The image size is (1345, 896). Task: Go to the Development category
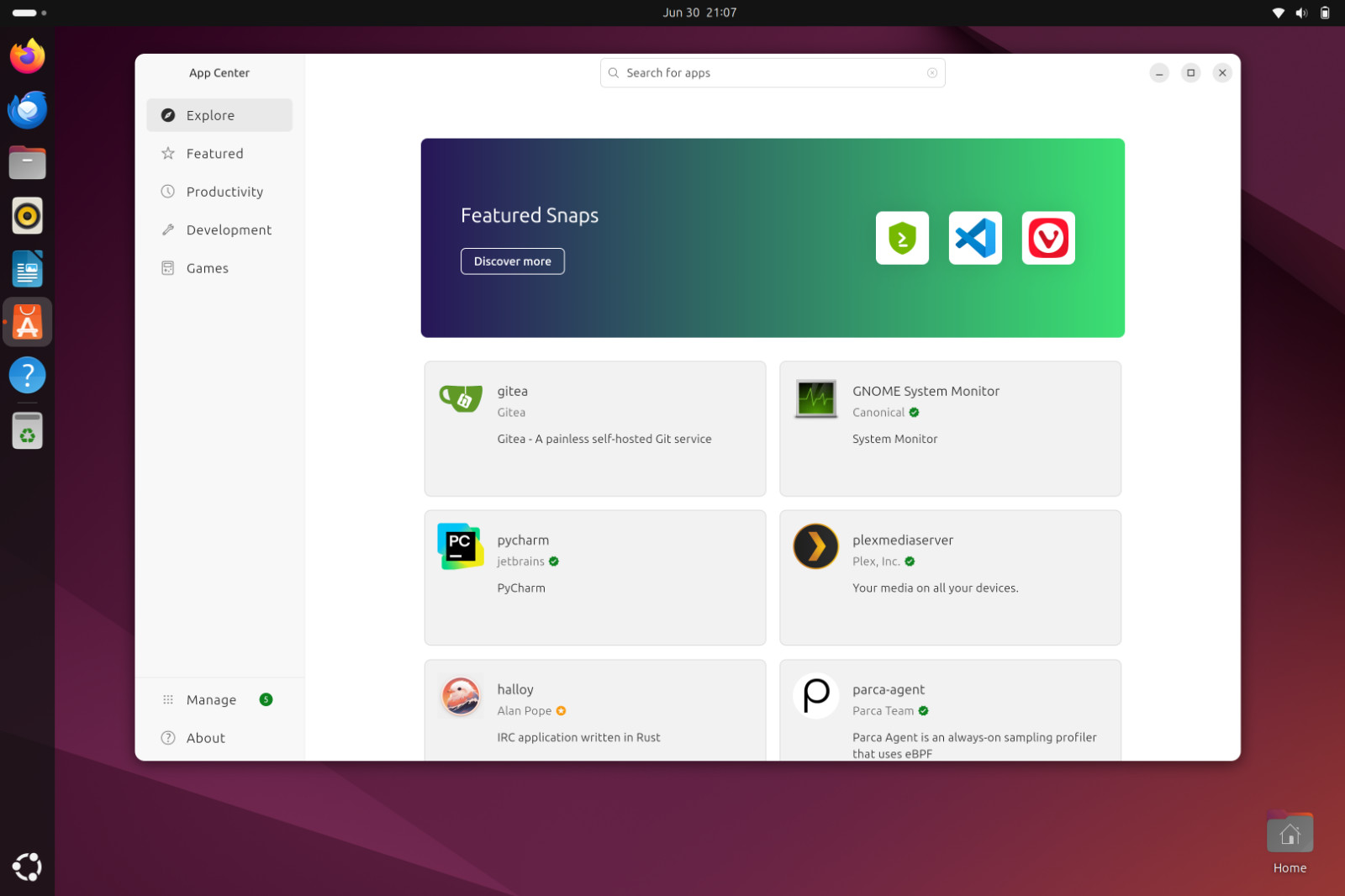click(219, 230)
